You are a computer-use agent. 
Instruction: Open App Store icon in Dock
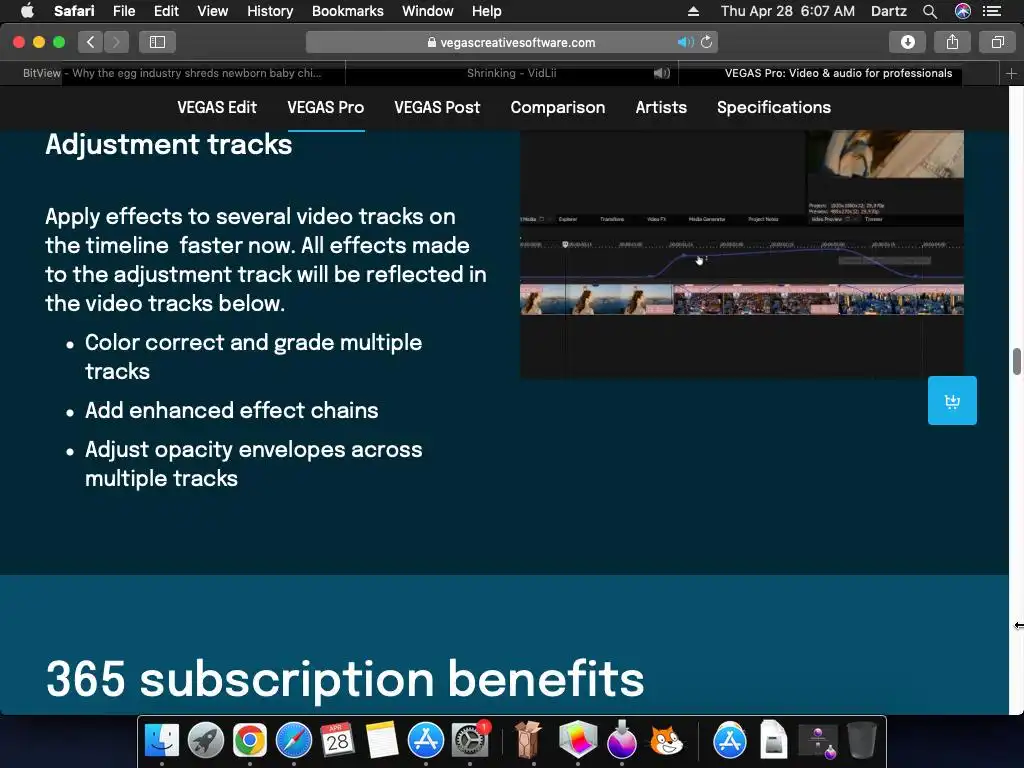(426, 741)
